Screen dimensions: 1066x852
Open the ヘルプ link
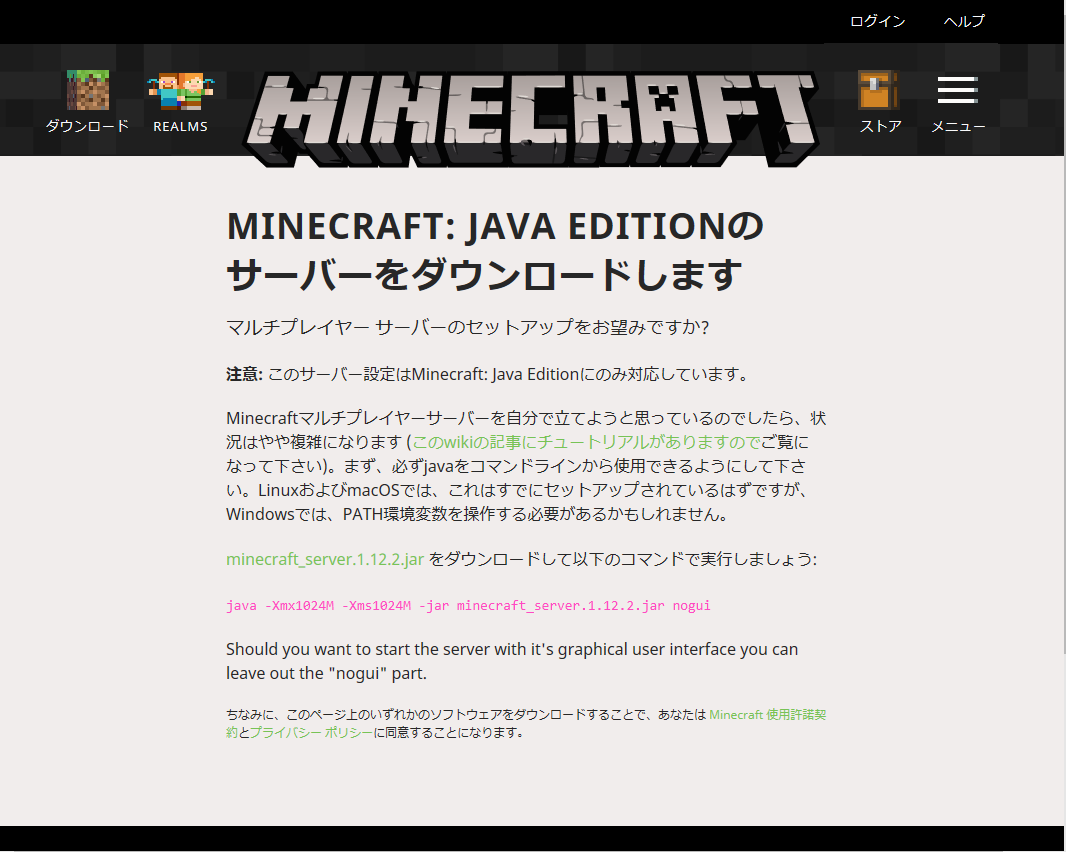(963, 21)
